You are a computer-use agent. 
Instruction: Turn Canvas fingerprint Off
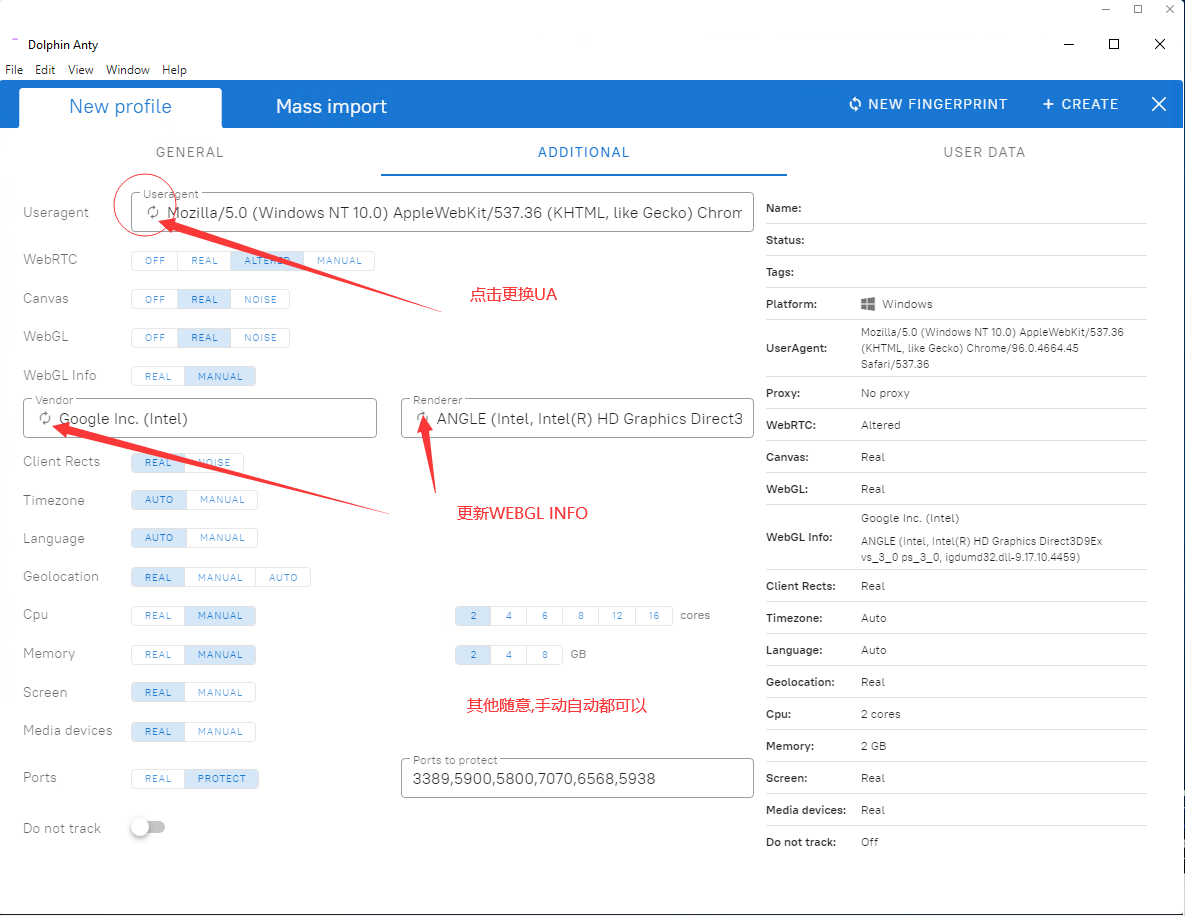155,300
